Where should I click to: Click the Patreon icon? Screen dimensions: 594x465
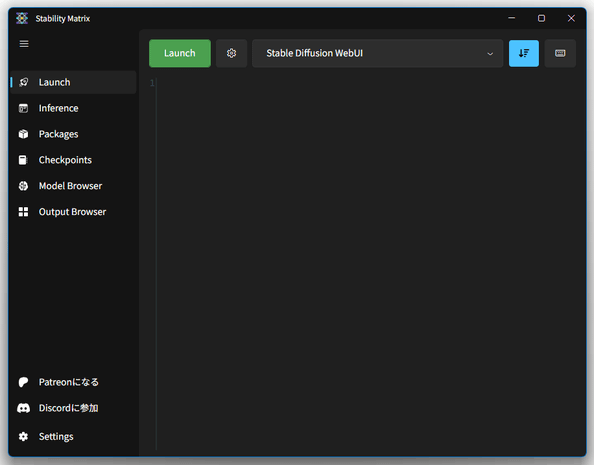(23, 382)
